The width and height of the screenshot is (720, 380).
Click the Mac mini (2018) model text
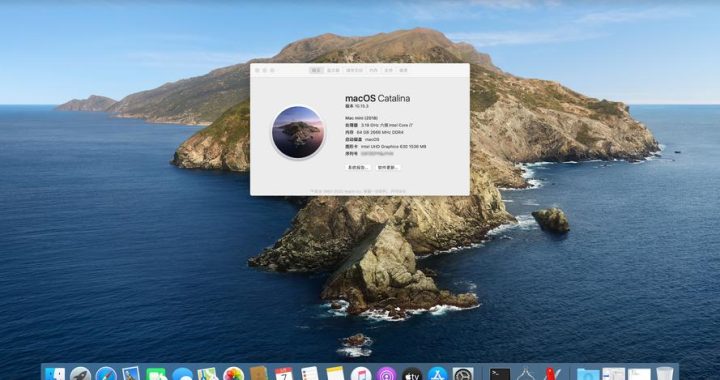click(x=361, y=118)
